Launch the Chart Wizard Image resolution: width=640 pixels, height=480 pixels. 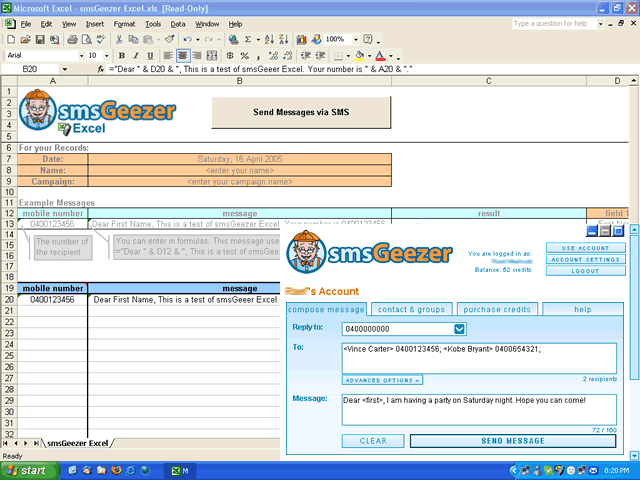[x=302, y=40]
